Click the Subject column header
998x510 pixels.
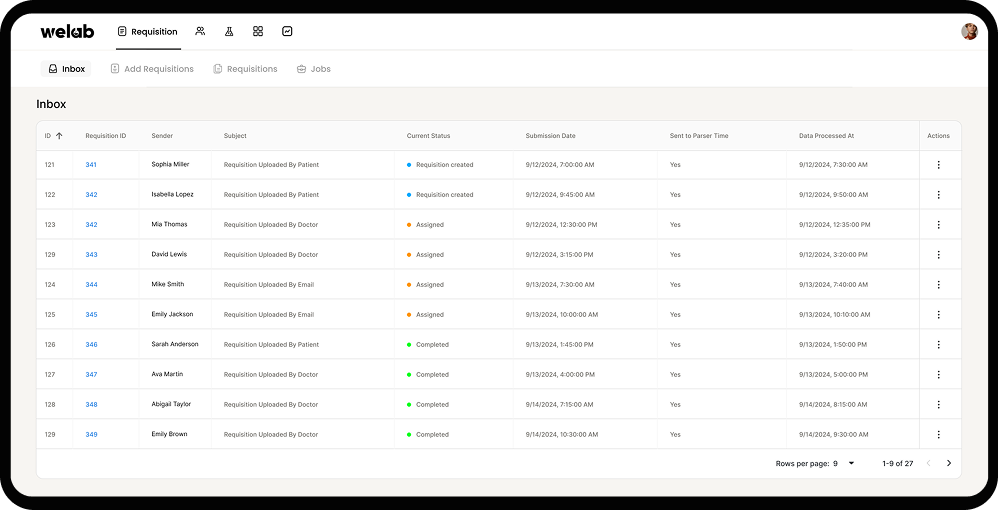[235, 136]
